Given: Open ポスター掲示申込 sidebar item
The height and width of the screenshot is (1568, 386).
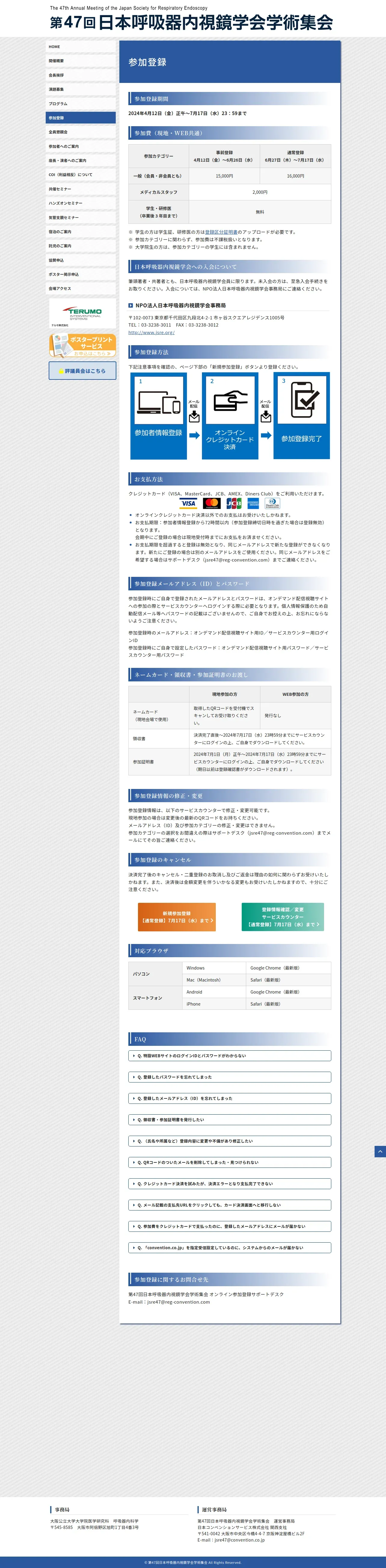Looking at the screenshot, I should (81, 275).
